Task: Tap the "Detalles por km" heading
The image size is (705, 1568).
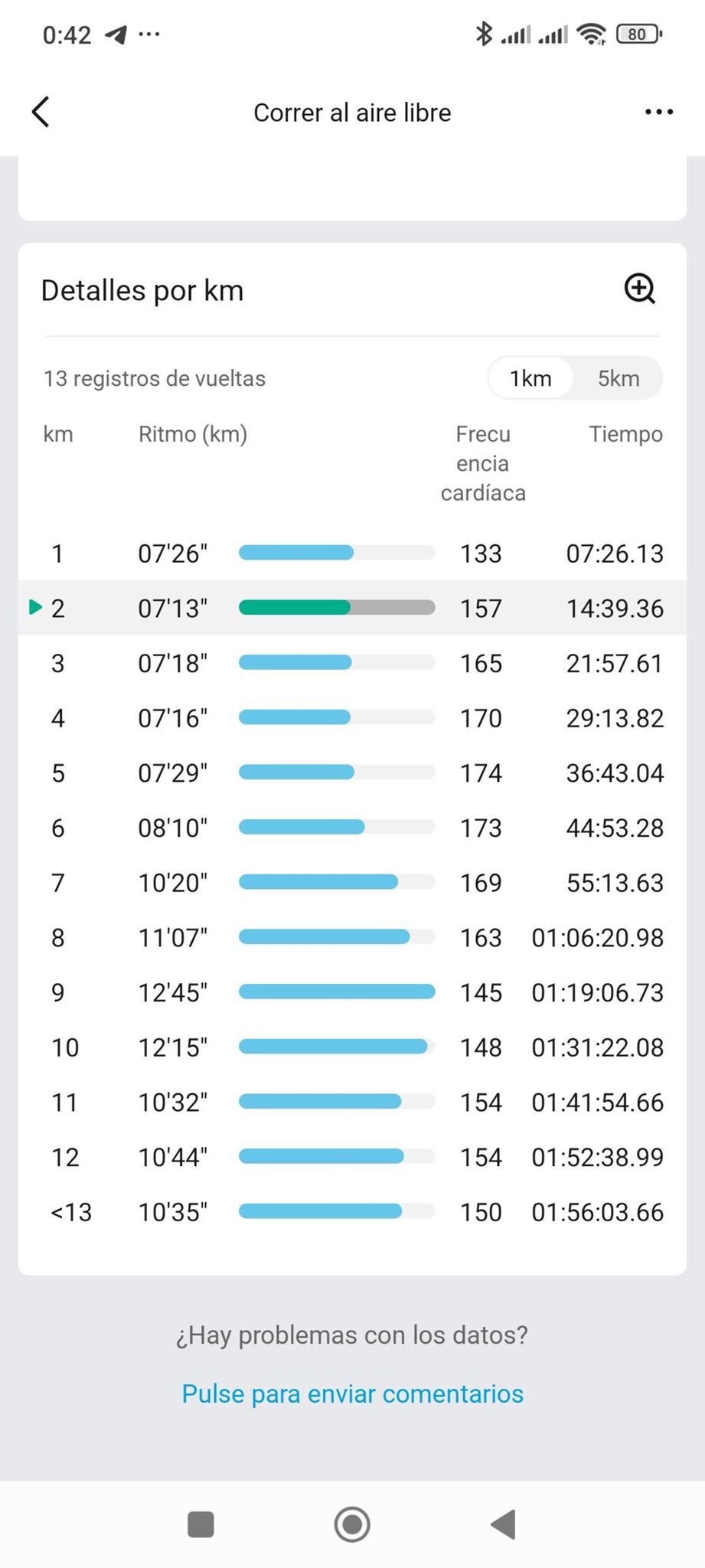Action: 142,291
